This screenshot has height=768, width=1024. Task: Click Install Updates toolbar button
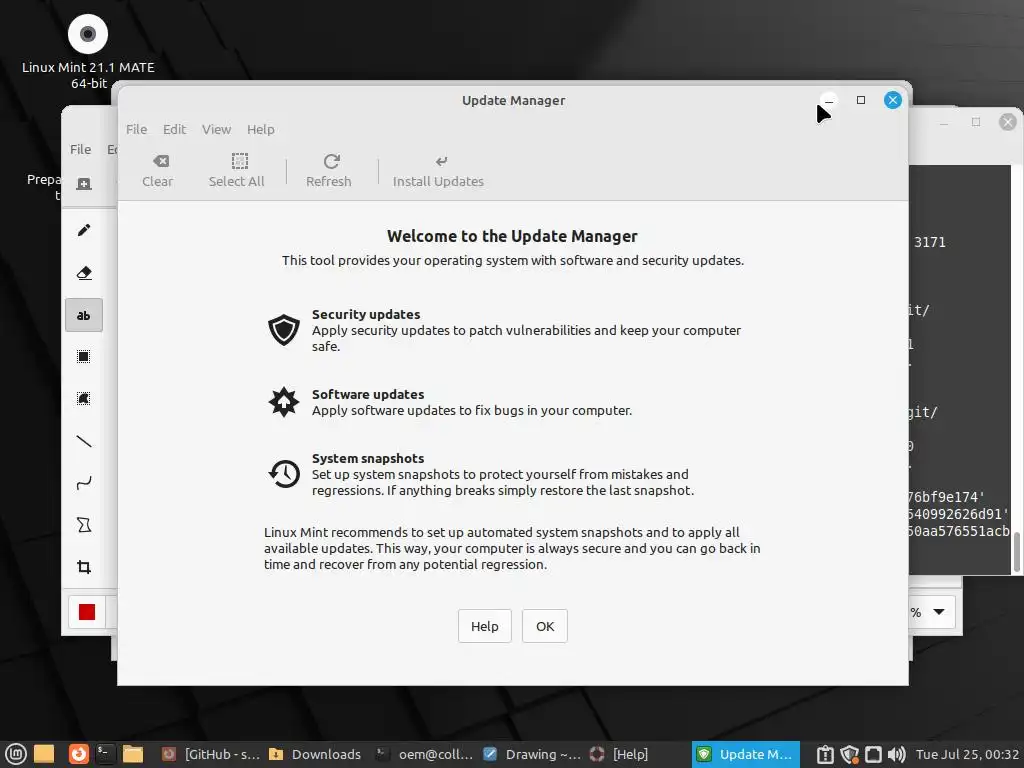tap(438, 171)
